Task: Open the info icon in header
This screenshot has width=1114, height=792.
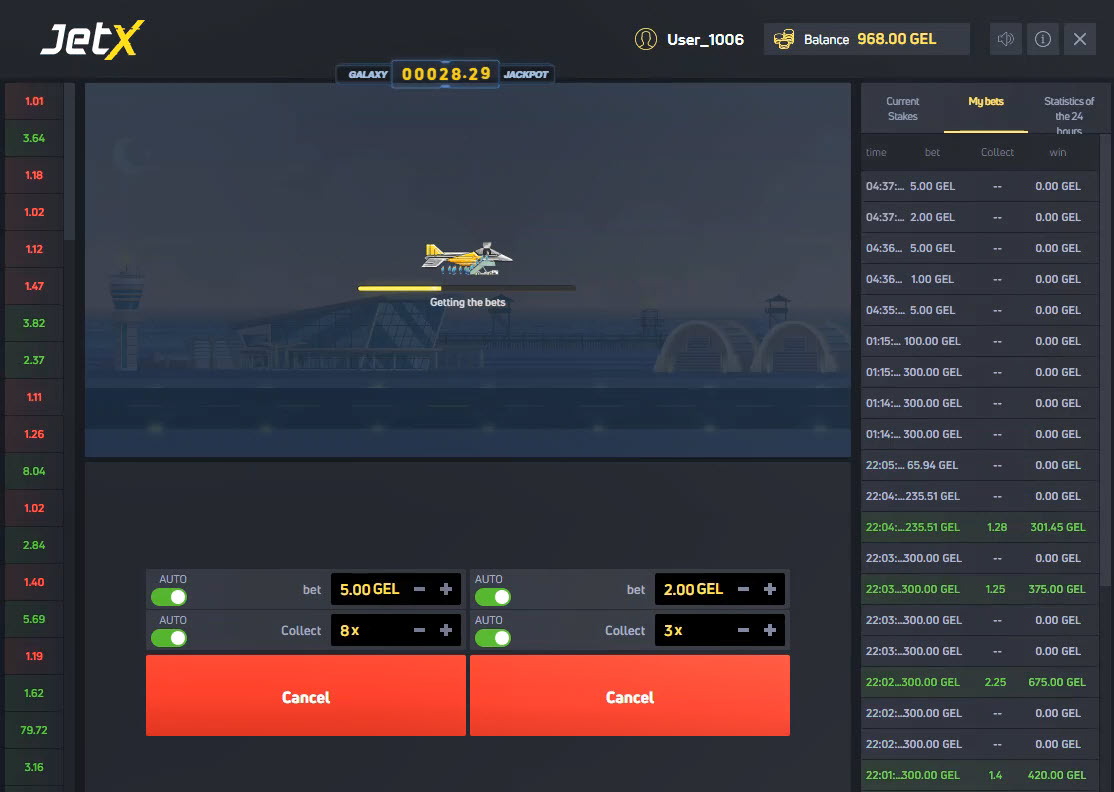Action: pos(1043,39)
